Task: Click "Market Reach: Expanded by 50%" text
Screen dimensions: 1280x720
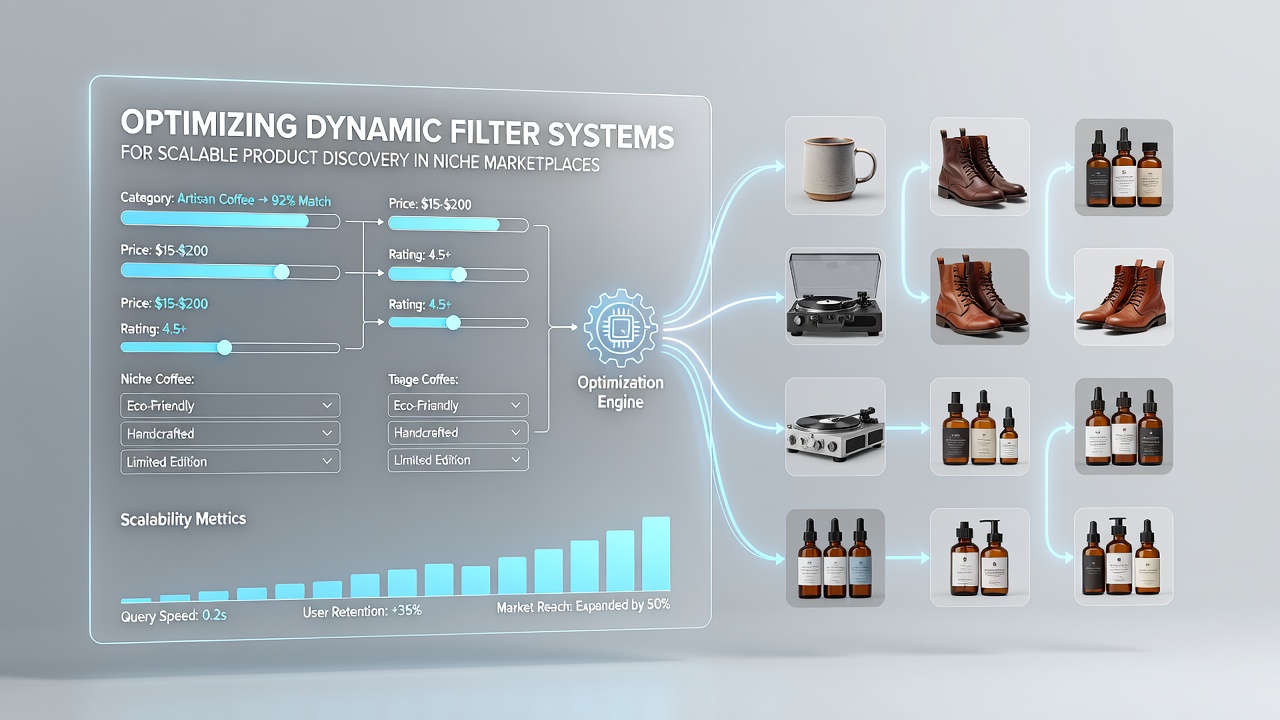Action: click(583, 606)
